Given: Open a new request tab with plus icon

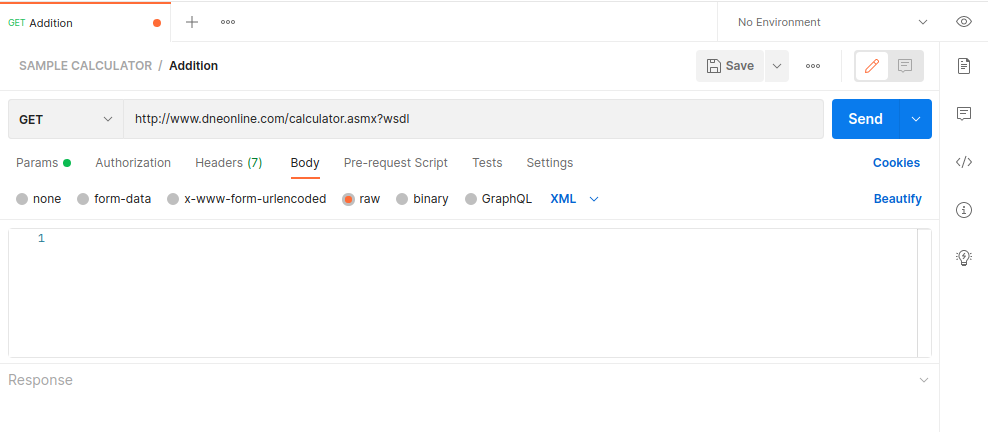Looking at the screenshot, I should pos(192,22).
